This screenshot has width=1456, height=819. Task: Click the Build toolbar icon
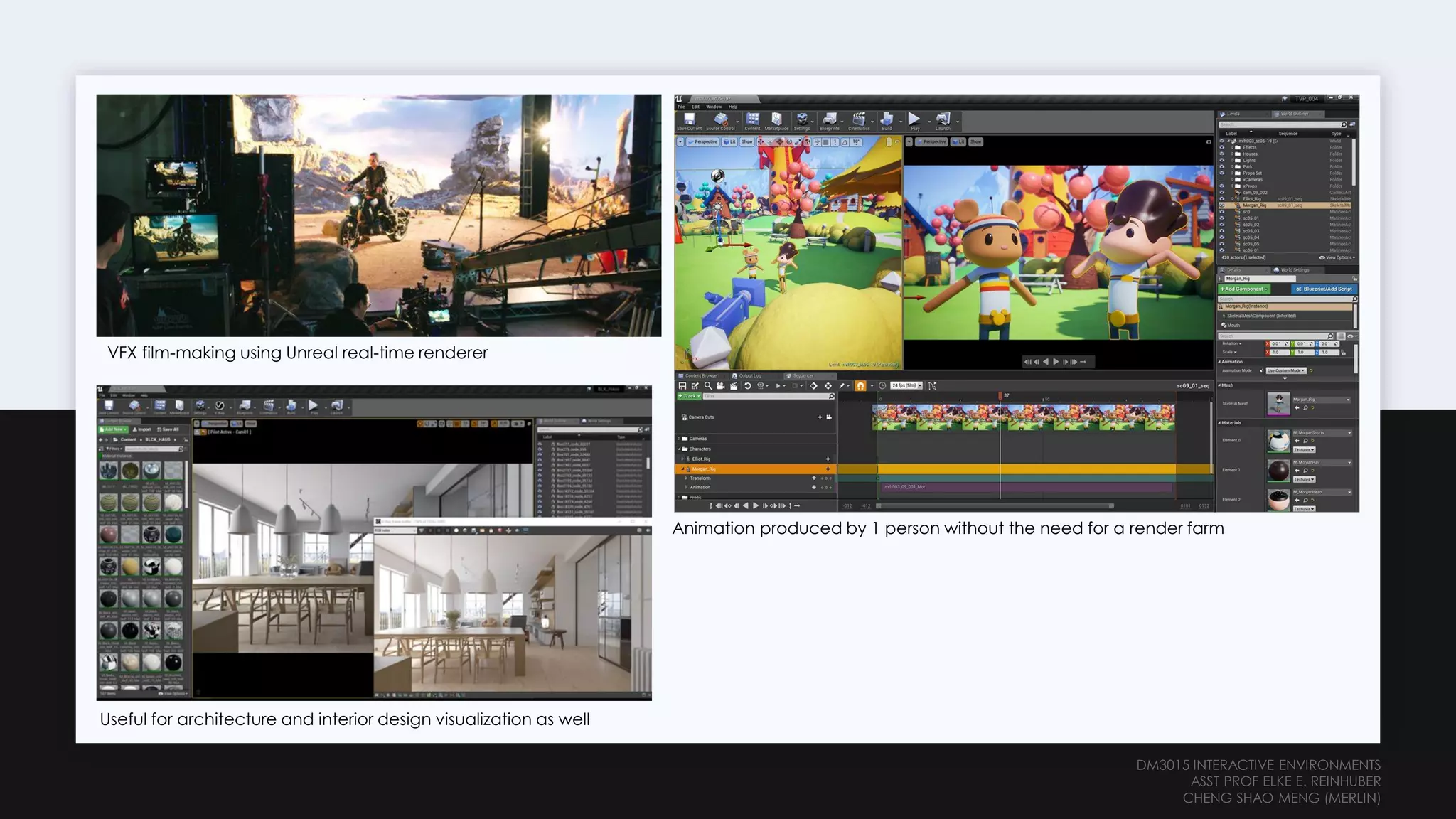(x=887, y=121)
